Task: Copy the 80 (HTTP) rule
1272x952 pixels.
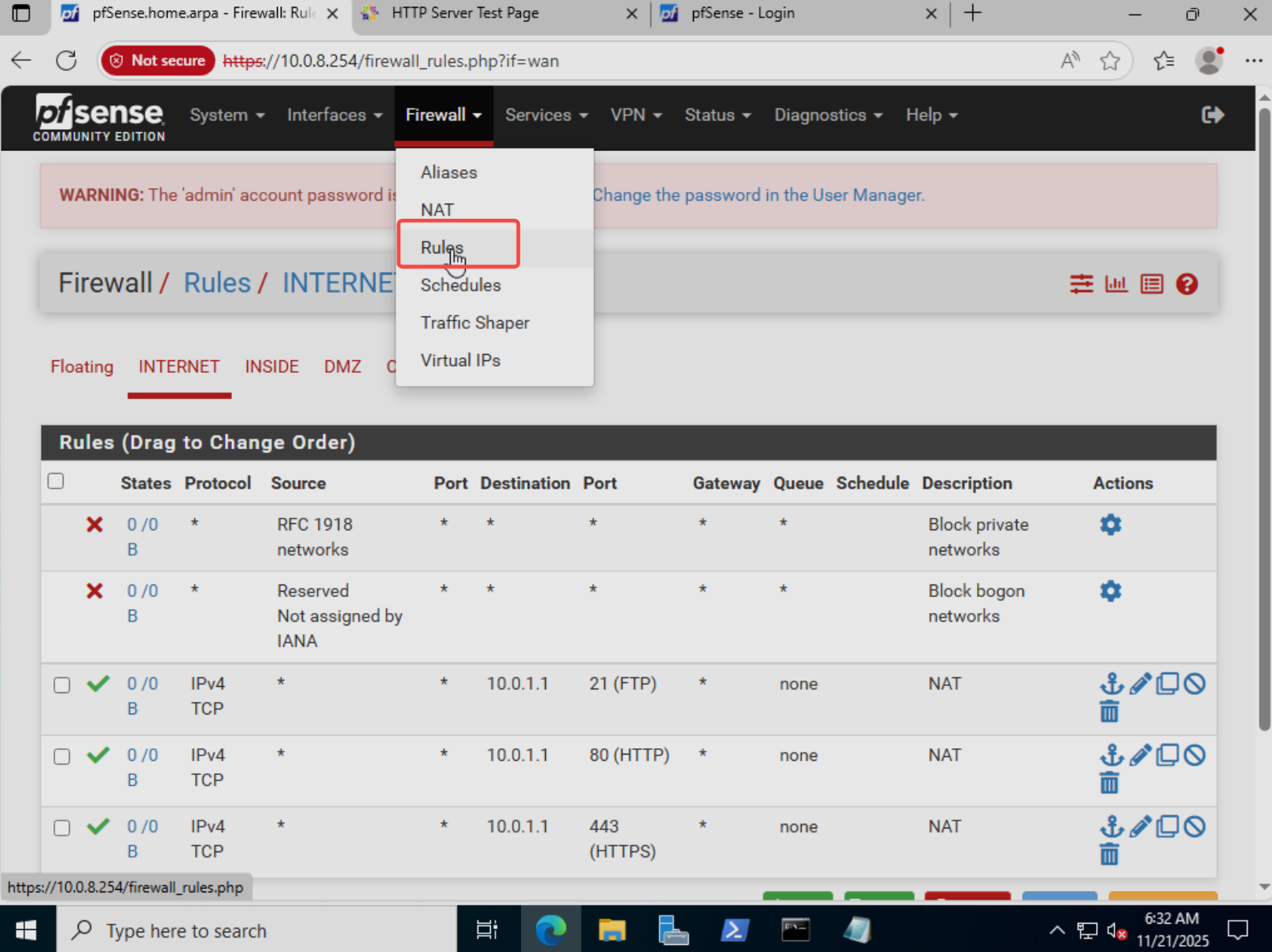Action: (1167, 755)
